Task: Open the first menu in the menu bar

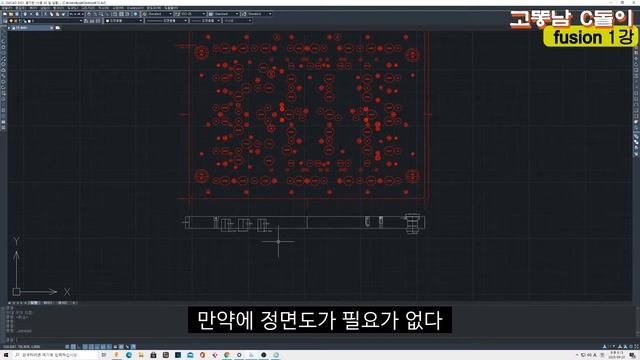Action: coord(7,8)
